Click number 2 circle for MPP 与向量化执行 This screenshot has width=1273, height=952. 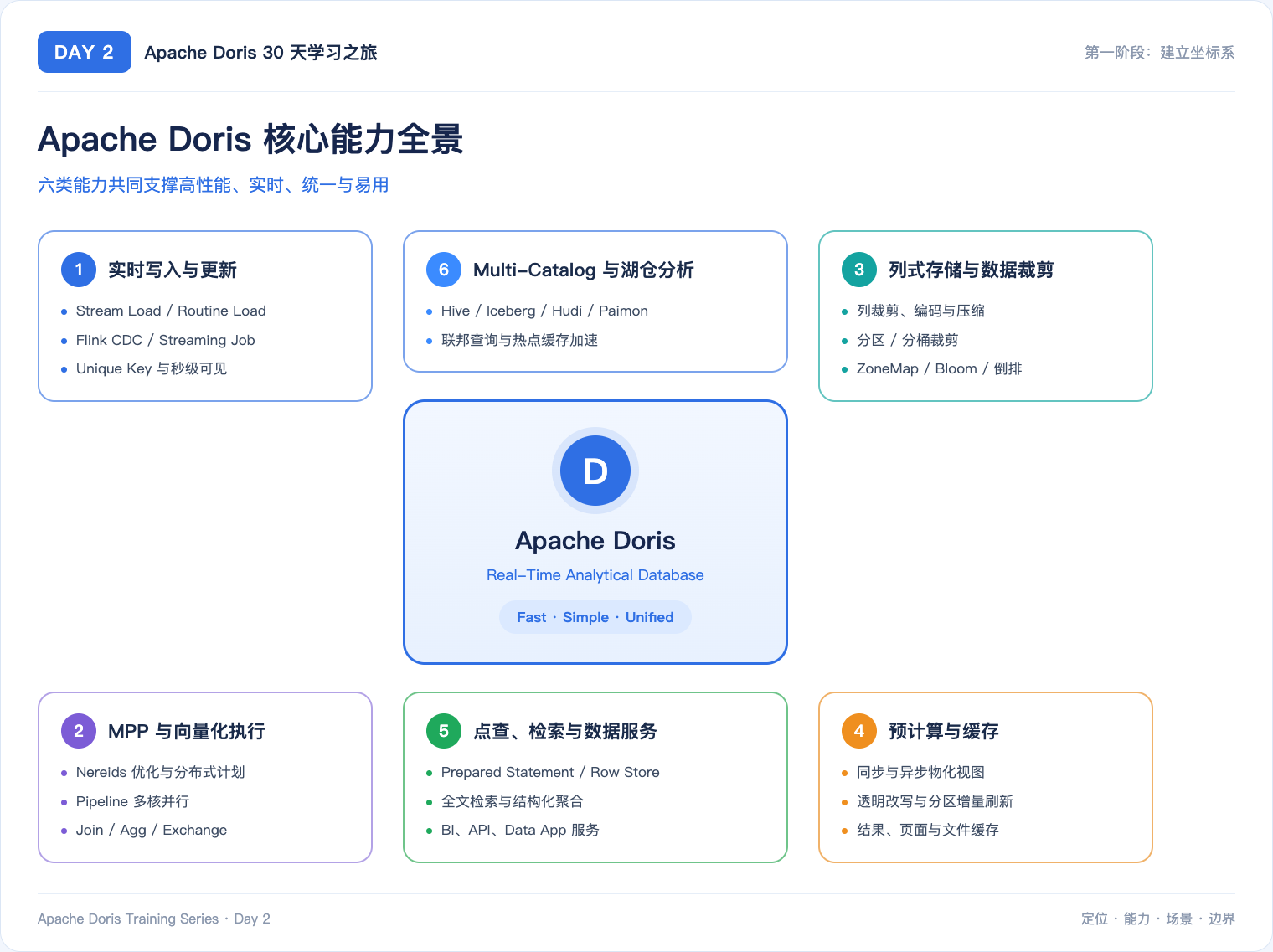pos(79,731)
